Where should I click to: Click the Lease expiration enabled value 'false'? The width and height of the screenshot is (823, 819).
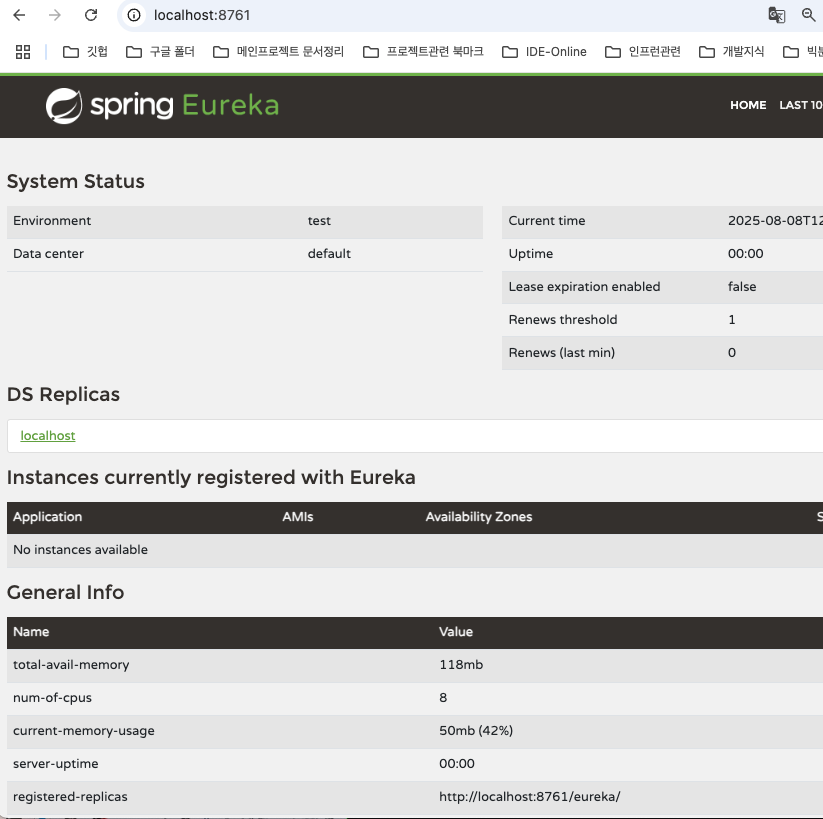click(x=742, y=287)
